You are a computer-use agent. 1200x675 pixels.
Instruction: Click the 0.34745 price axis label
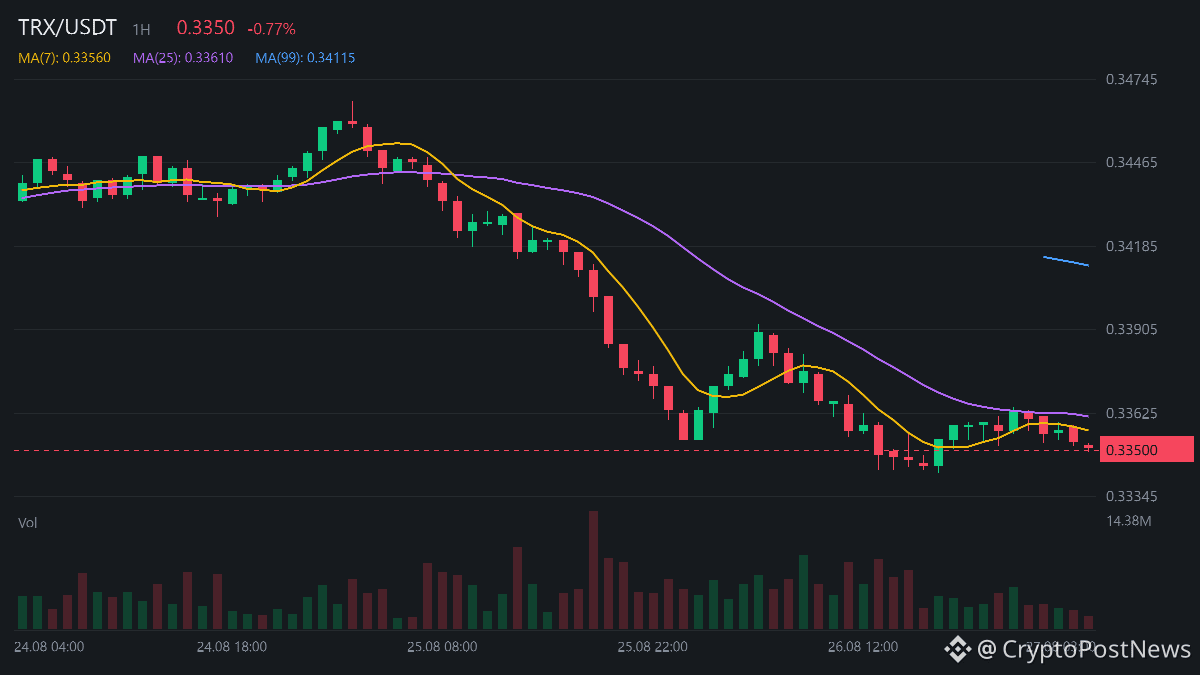(1131, 79)
